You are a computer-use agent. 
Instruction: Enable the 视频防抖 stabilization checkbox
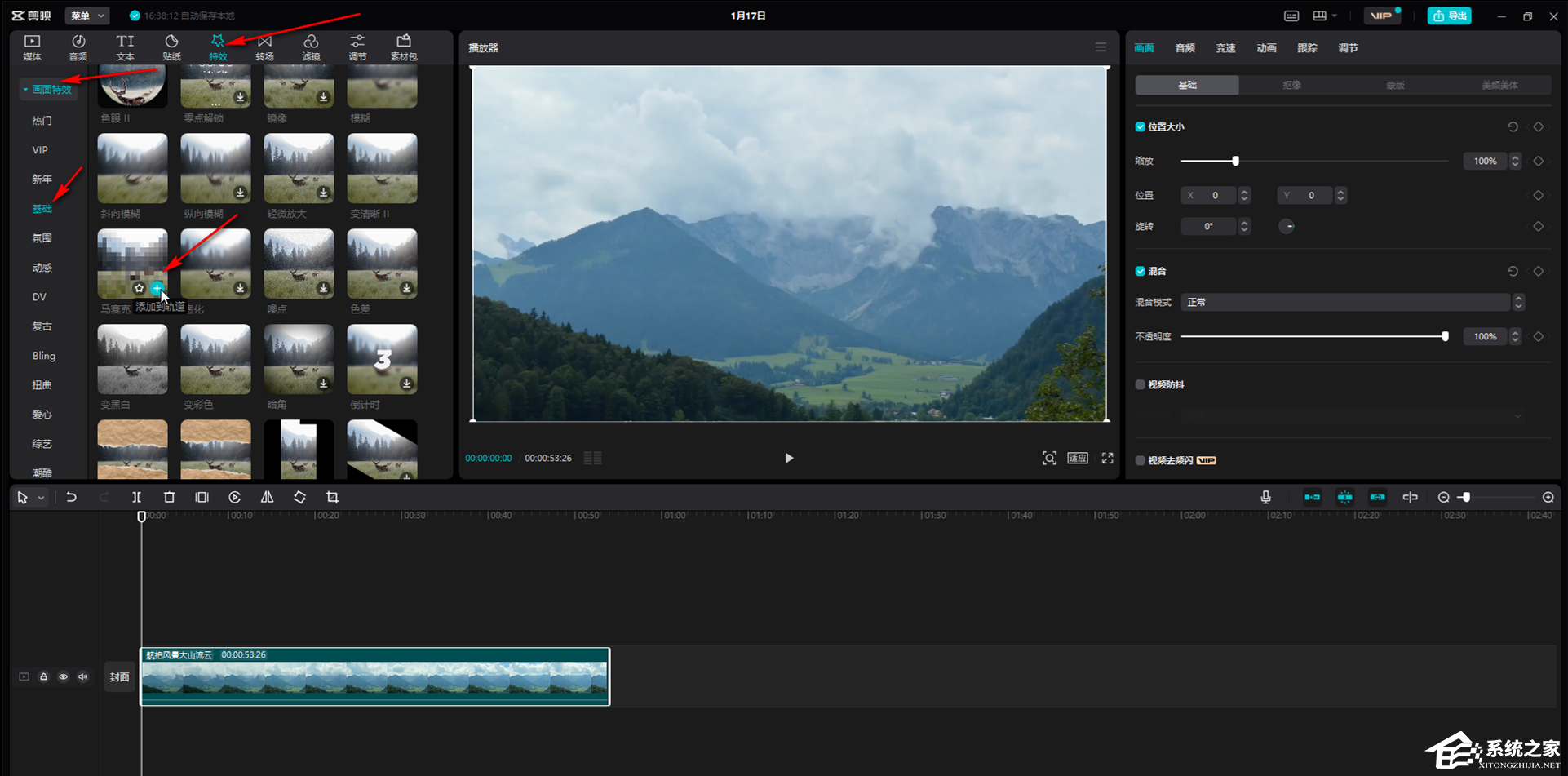[x=1140, y=384]
